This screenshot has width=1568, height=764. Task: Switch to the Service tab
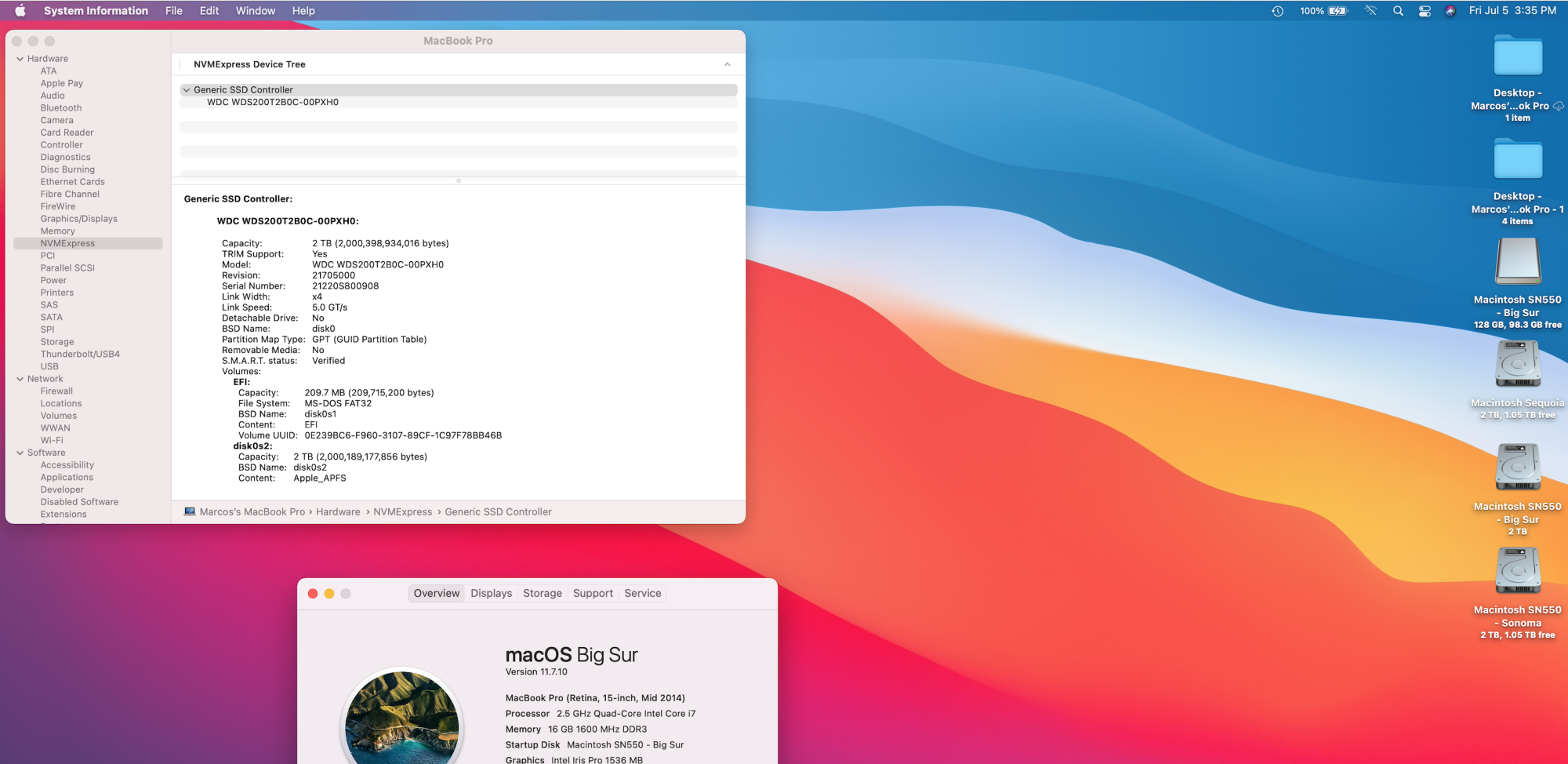[643, 593]
